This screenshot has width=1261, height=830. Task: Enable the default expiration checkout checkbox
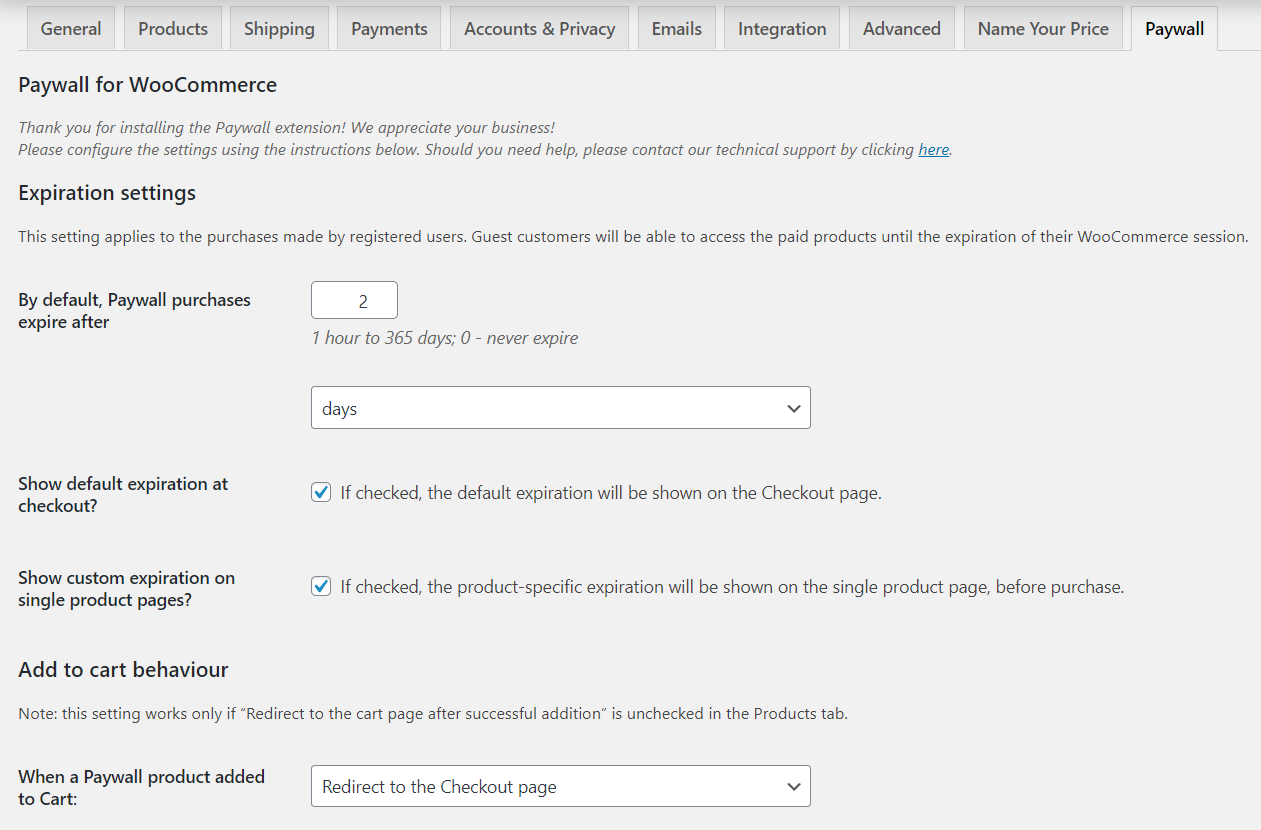point(321,492)
